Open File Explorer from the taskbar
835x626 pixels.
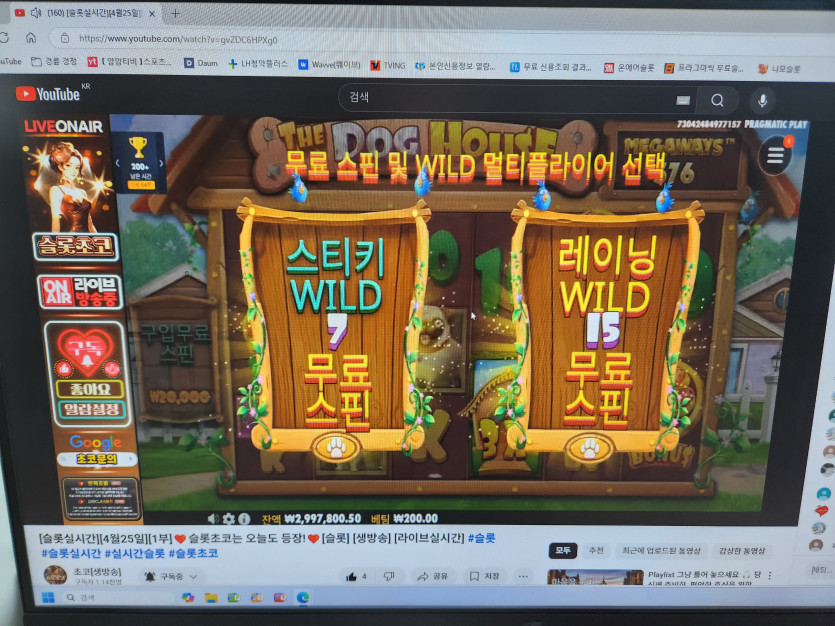point(211,598)
